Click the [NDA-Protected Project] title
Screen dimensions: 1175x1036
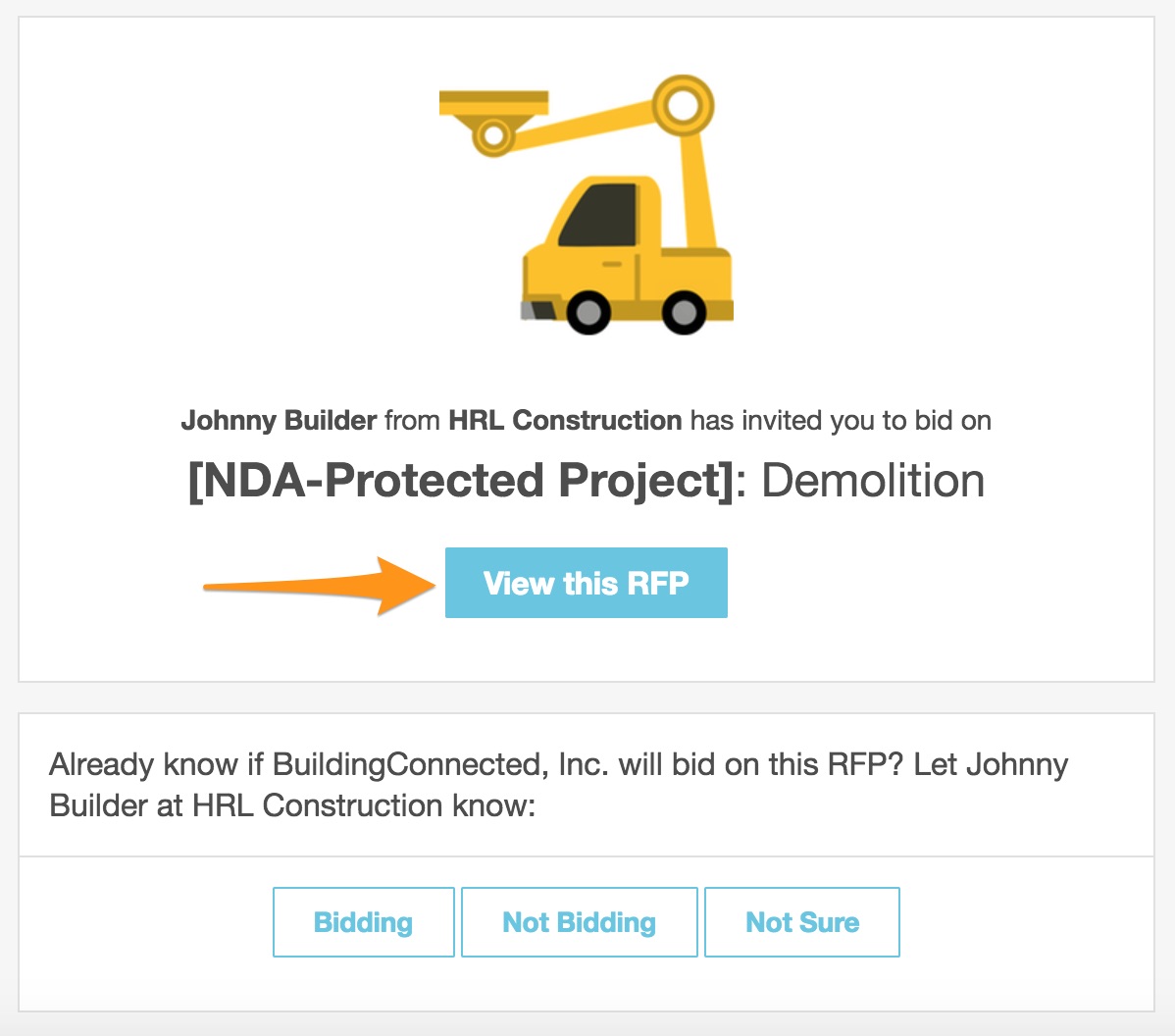(460, 481)
